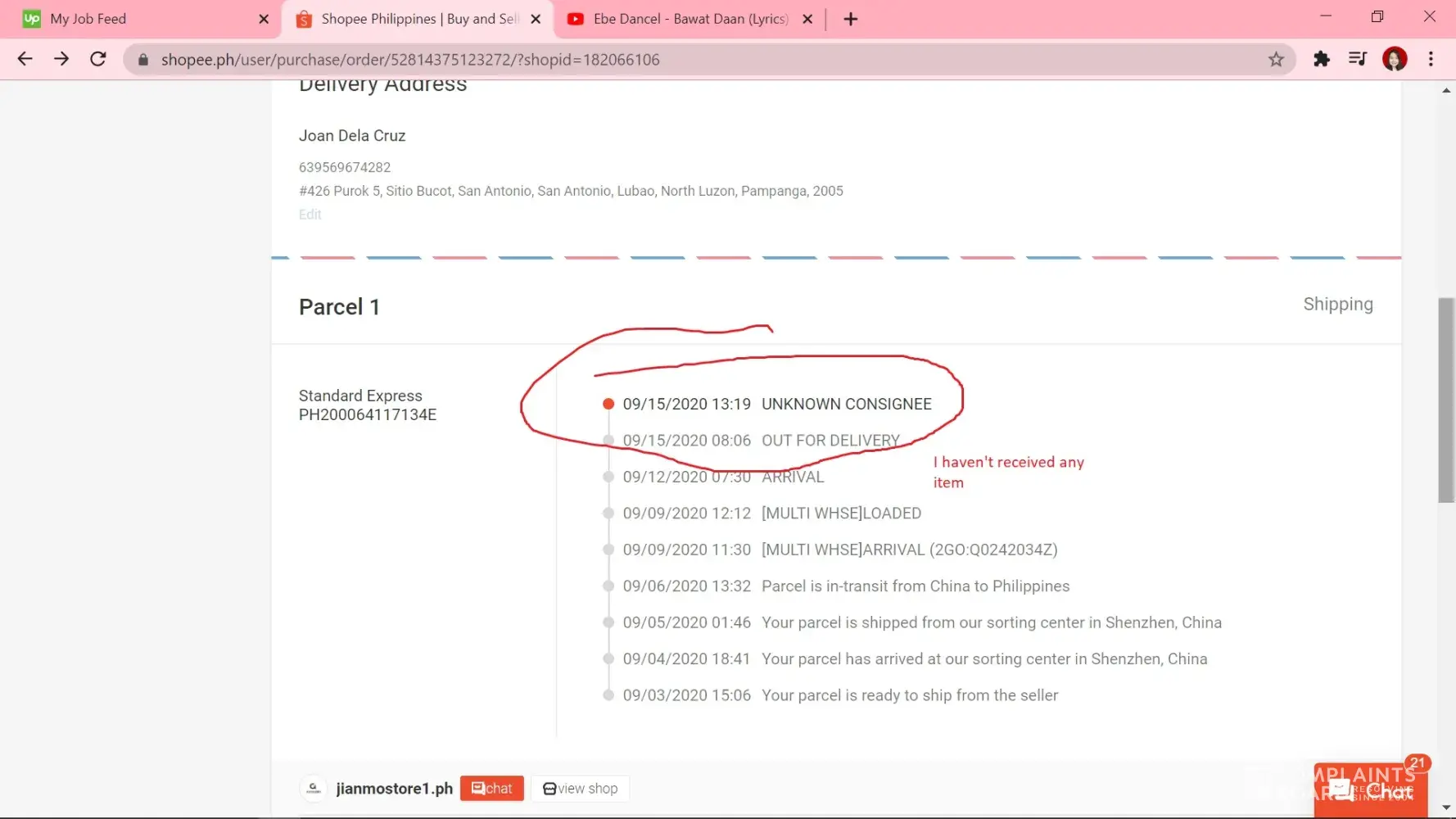Close the Shopee Philippines tab
The width and height of the screenshot is (1456, 819).
tap(536, 19)
